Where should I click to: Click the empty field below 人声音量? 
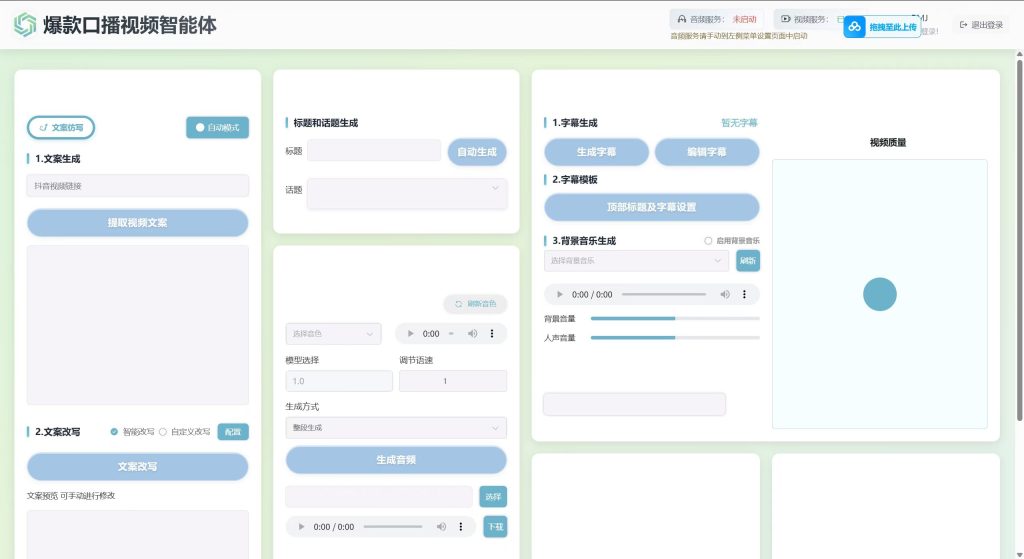coord(634,404)
